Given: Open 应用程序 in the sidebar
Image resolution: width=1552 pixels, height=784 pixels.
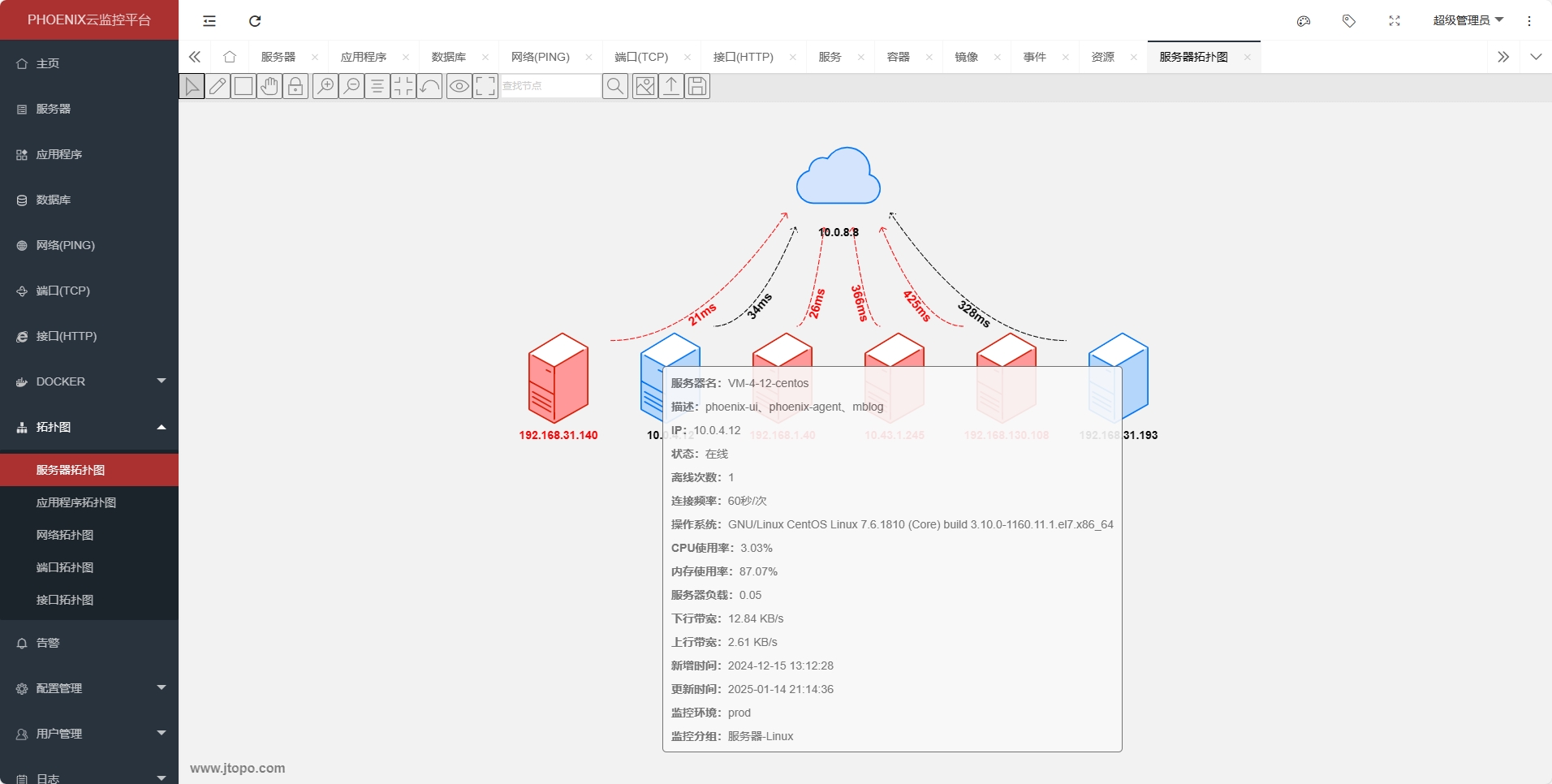Looking at the screenshot, I should [89, 154].
